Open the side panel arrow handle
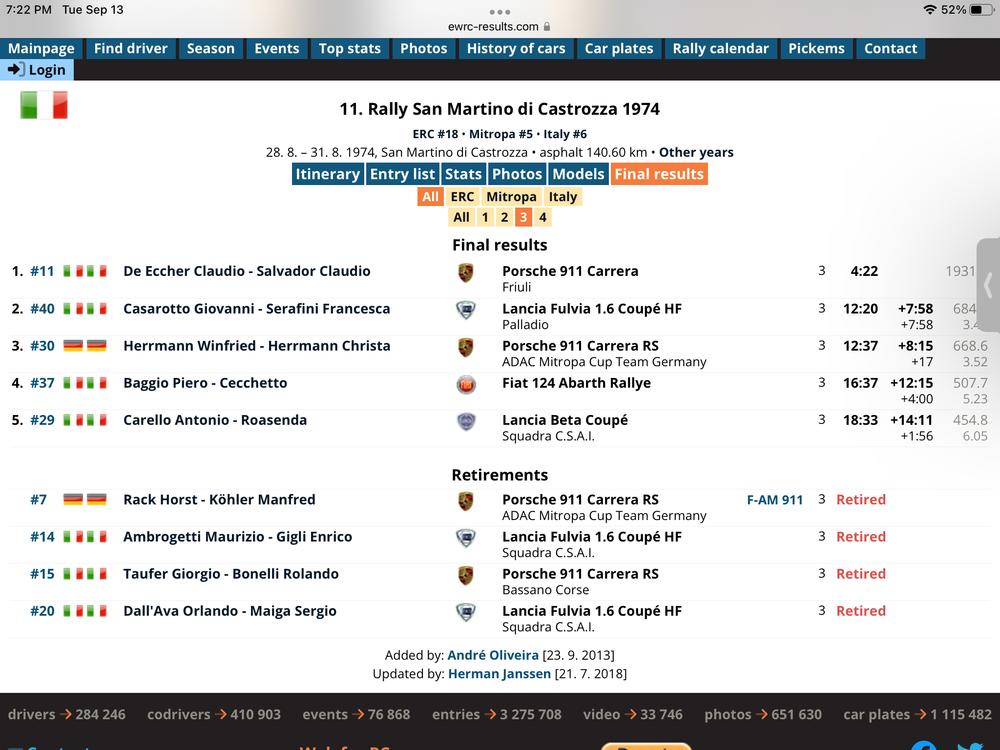Image resolution: width=1000 pixels, height=750 pixels. pos(989,285)
